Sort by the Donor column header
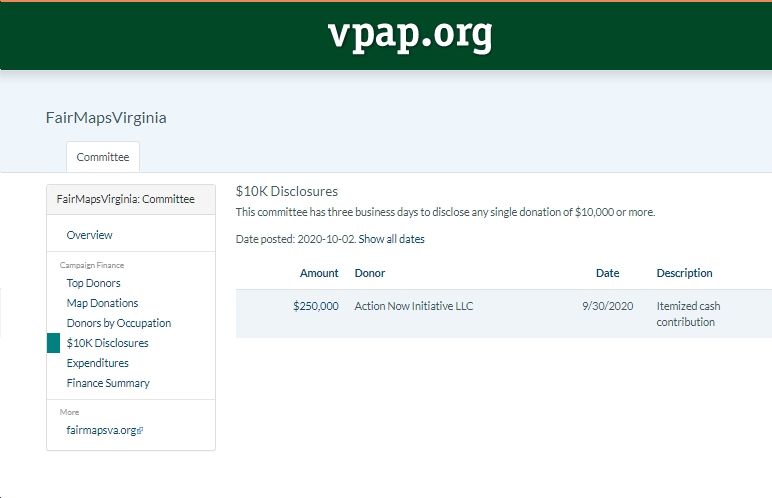Image resolution: width=772 pixels, height=498 pixels. click(x=370, y=273)
